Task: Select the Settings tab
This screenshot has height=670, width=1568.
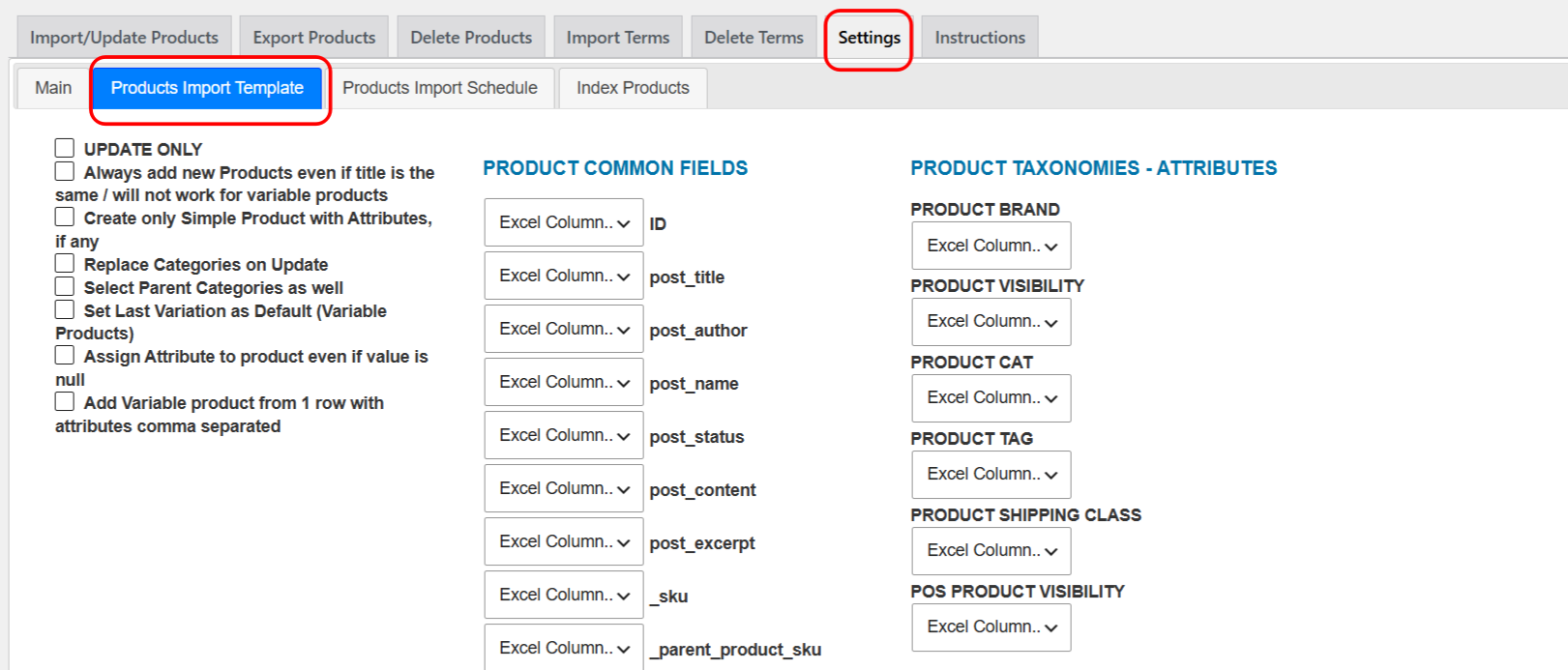Action: [869, 38]
